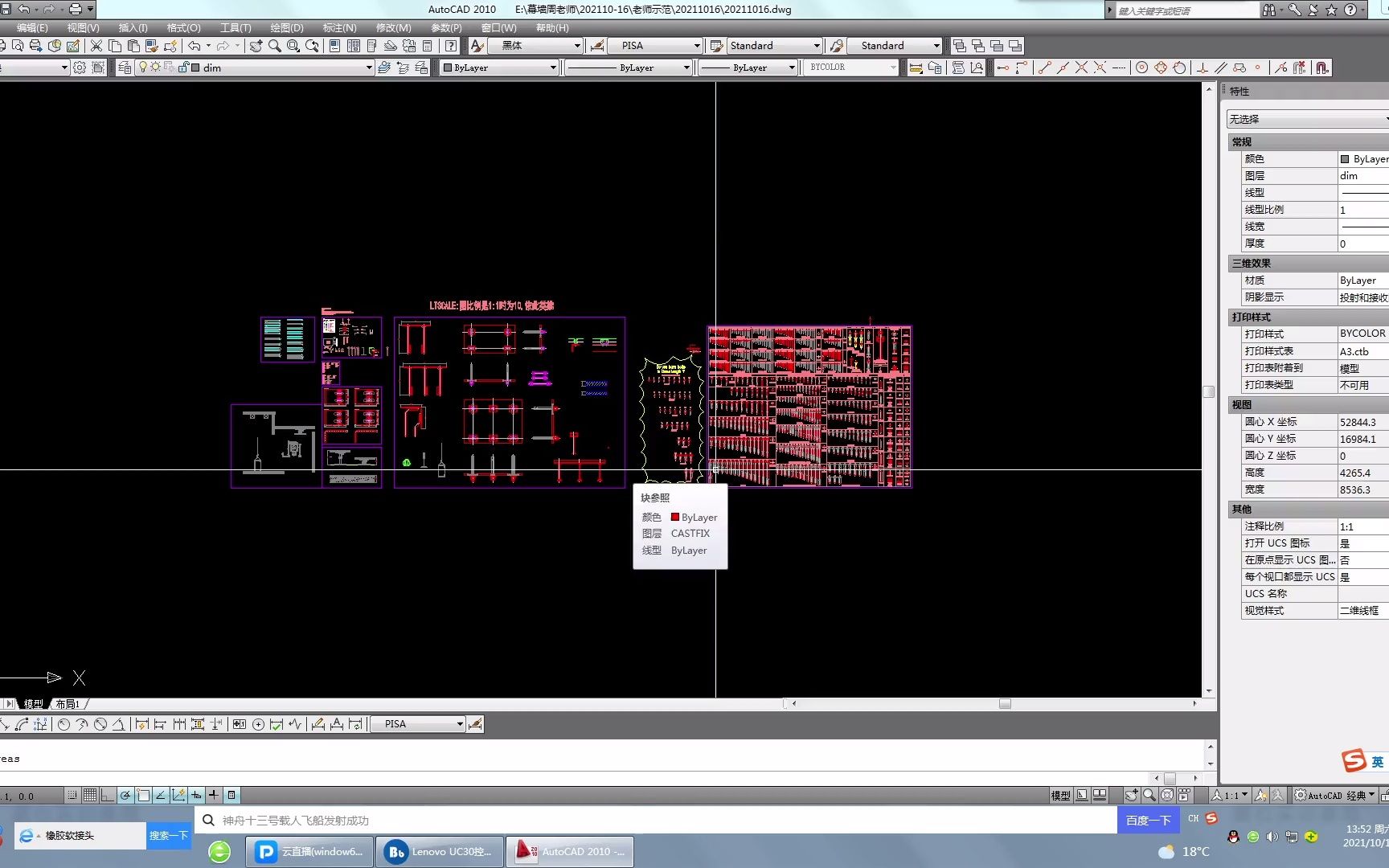Image resolution: width=1389 pixels, height=868 pixels.
Task: Open the 绘图(D) menu
Action: [x=286, y=27]
